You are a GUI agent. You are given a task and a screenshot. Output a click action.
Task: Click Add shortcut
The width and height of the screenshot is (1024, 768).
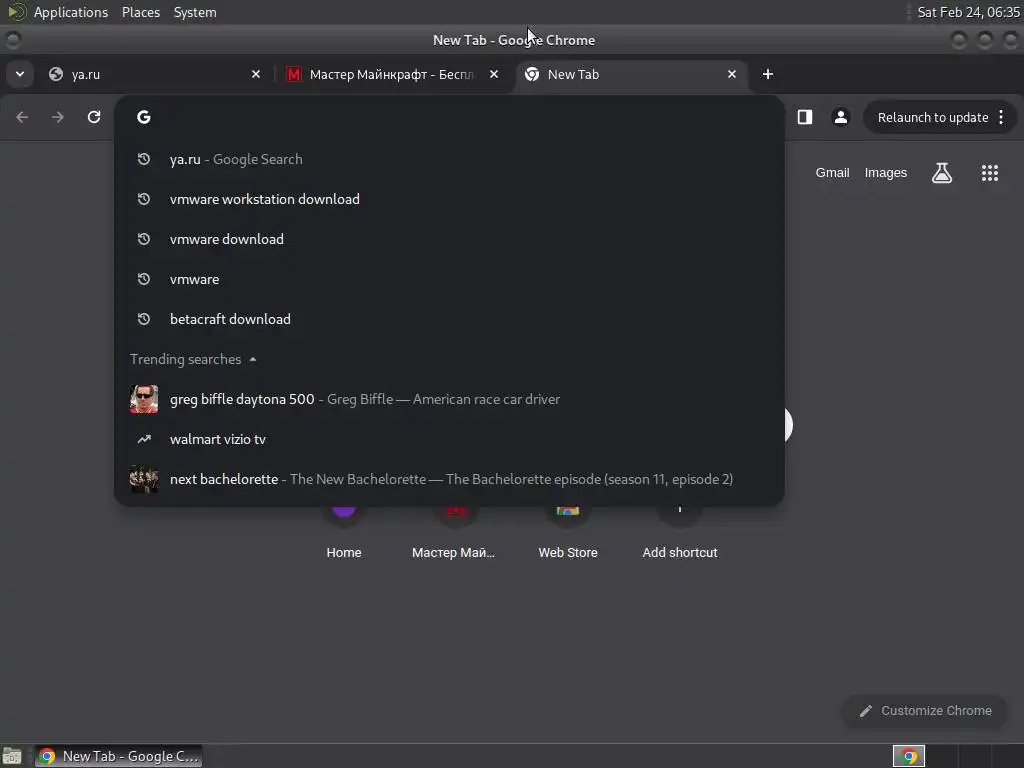(x=680, y=534)
